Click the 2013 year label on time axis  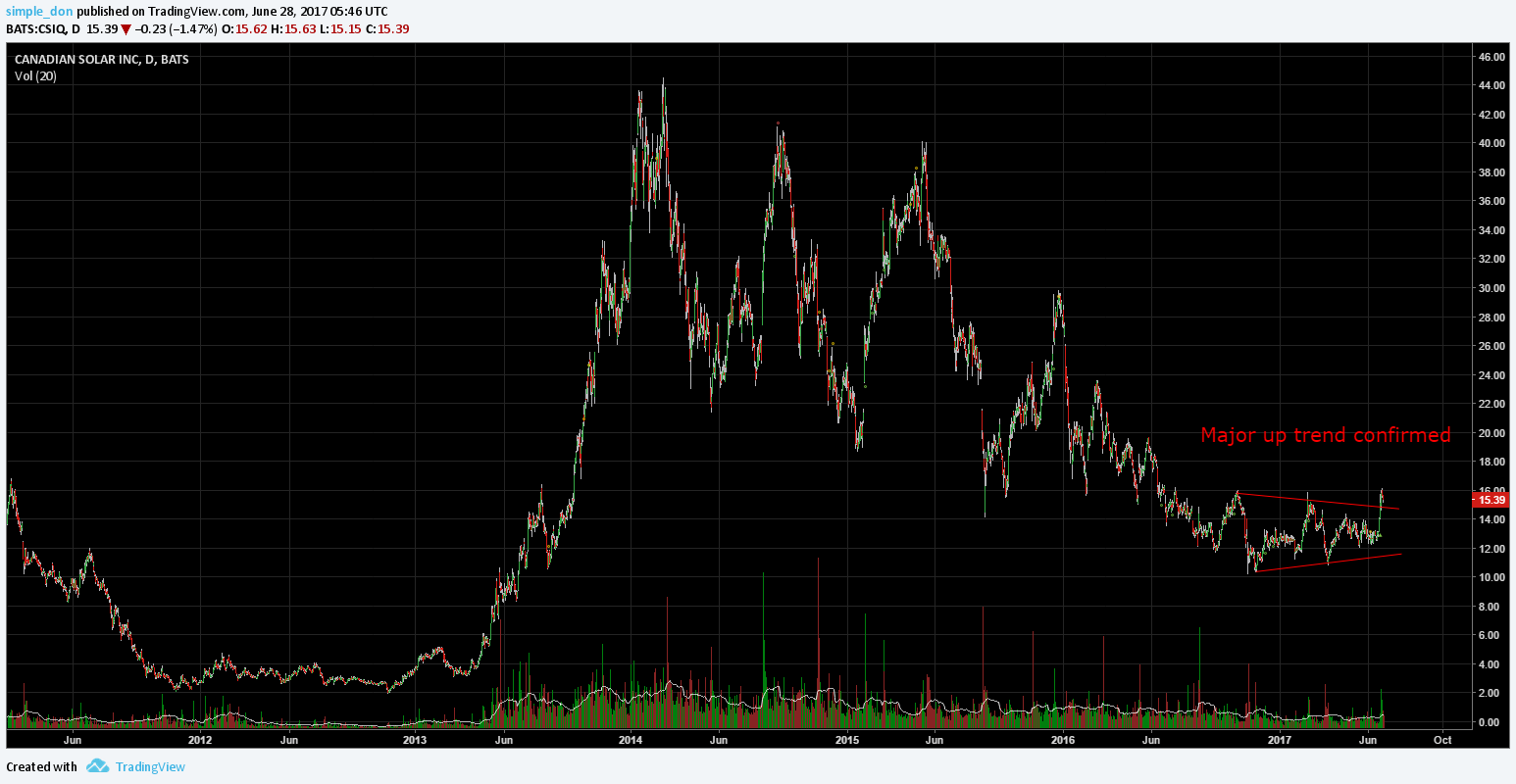415,740
